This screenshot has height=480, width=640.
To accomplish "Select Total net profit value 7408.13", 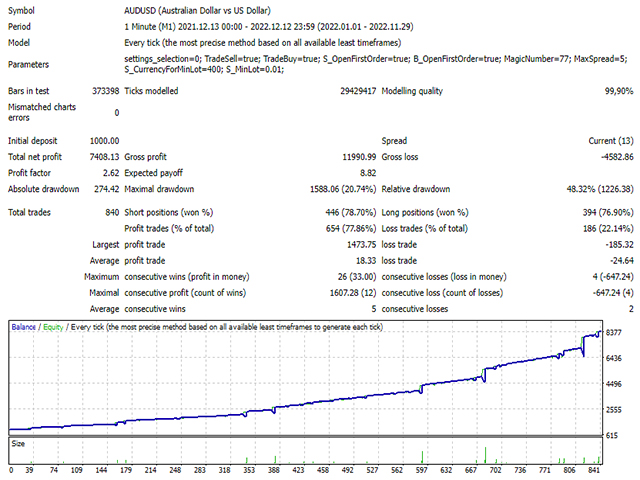I will coord(104,157).
